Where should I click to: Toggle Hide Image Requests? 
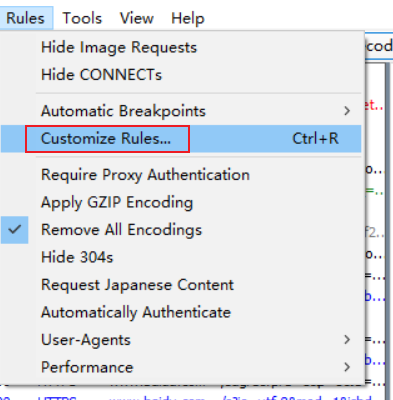(181, 47)
